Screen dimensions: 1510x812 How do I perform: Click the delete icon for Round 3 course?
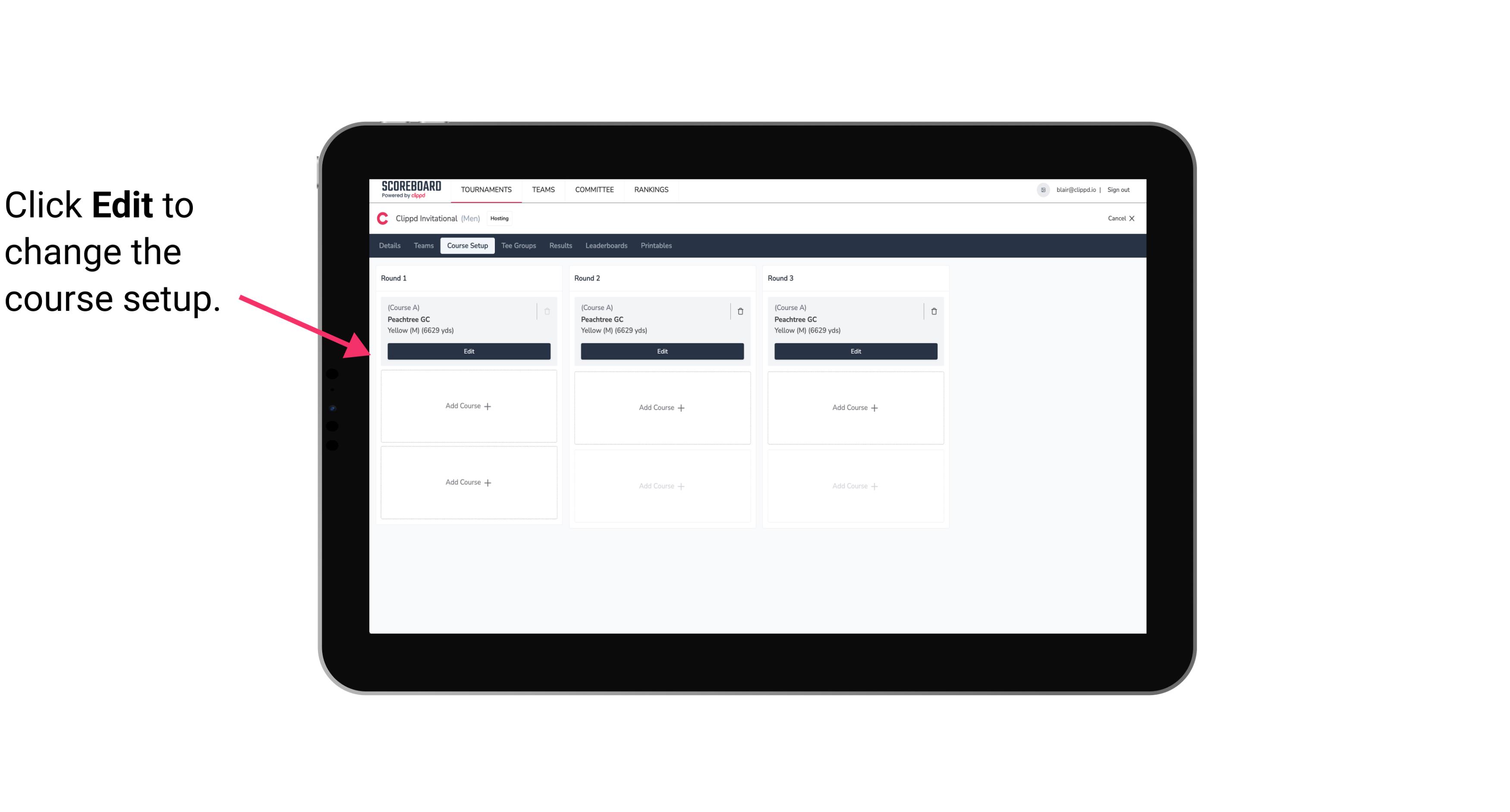(x=934, y=311)
